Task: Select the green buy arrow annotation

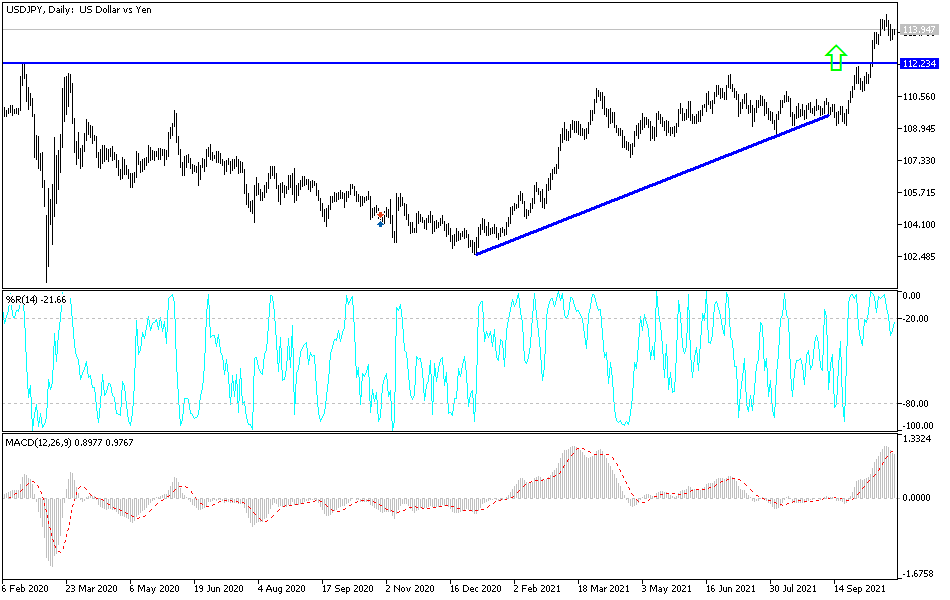Action: (x=835, y=55)
